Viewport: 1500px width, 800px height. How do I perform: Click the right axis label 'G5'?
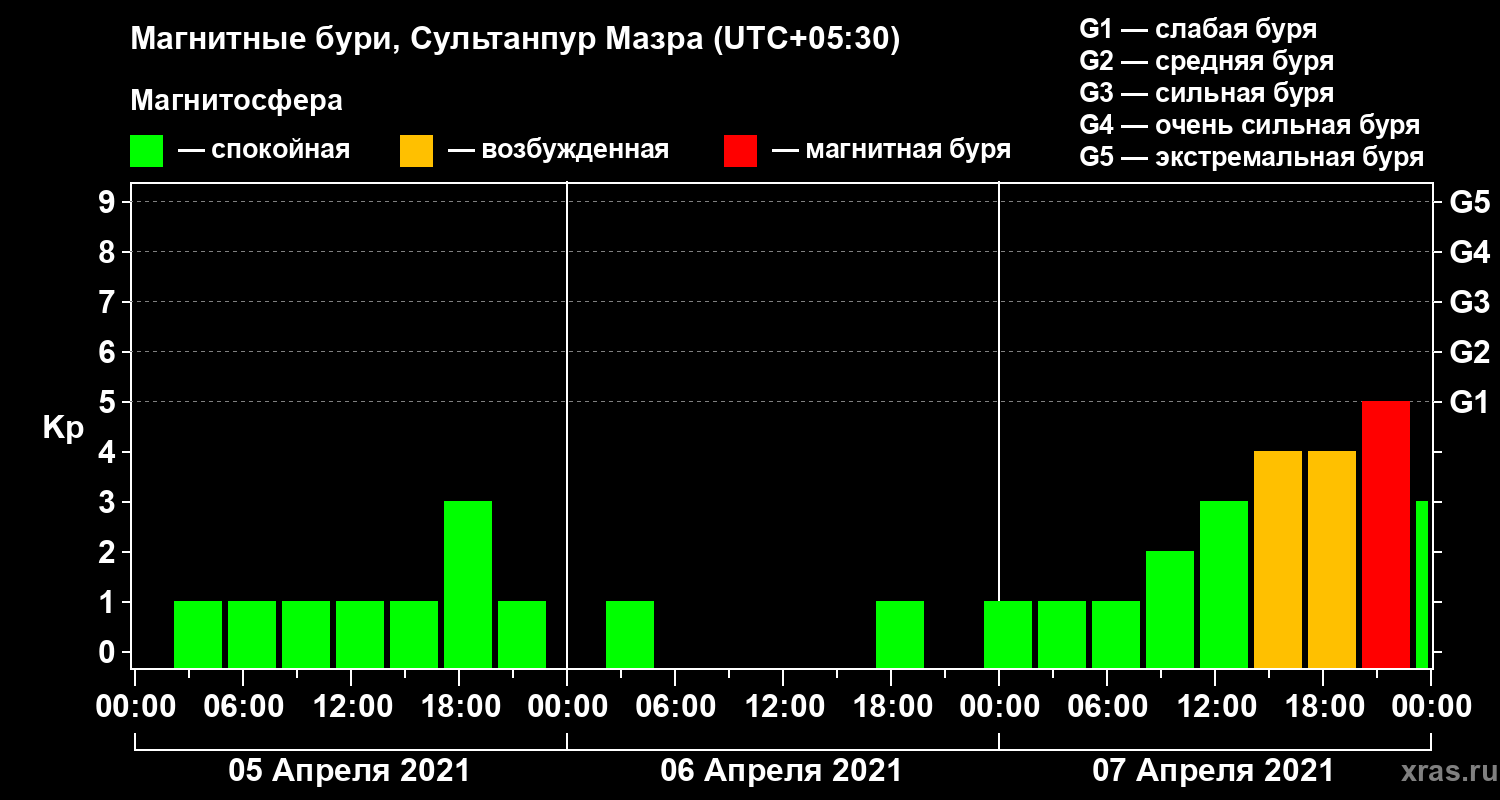pos(1470,202)
